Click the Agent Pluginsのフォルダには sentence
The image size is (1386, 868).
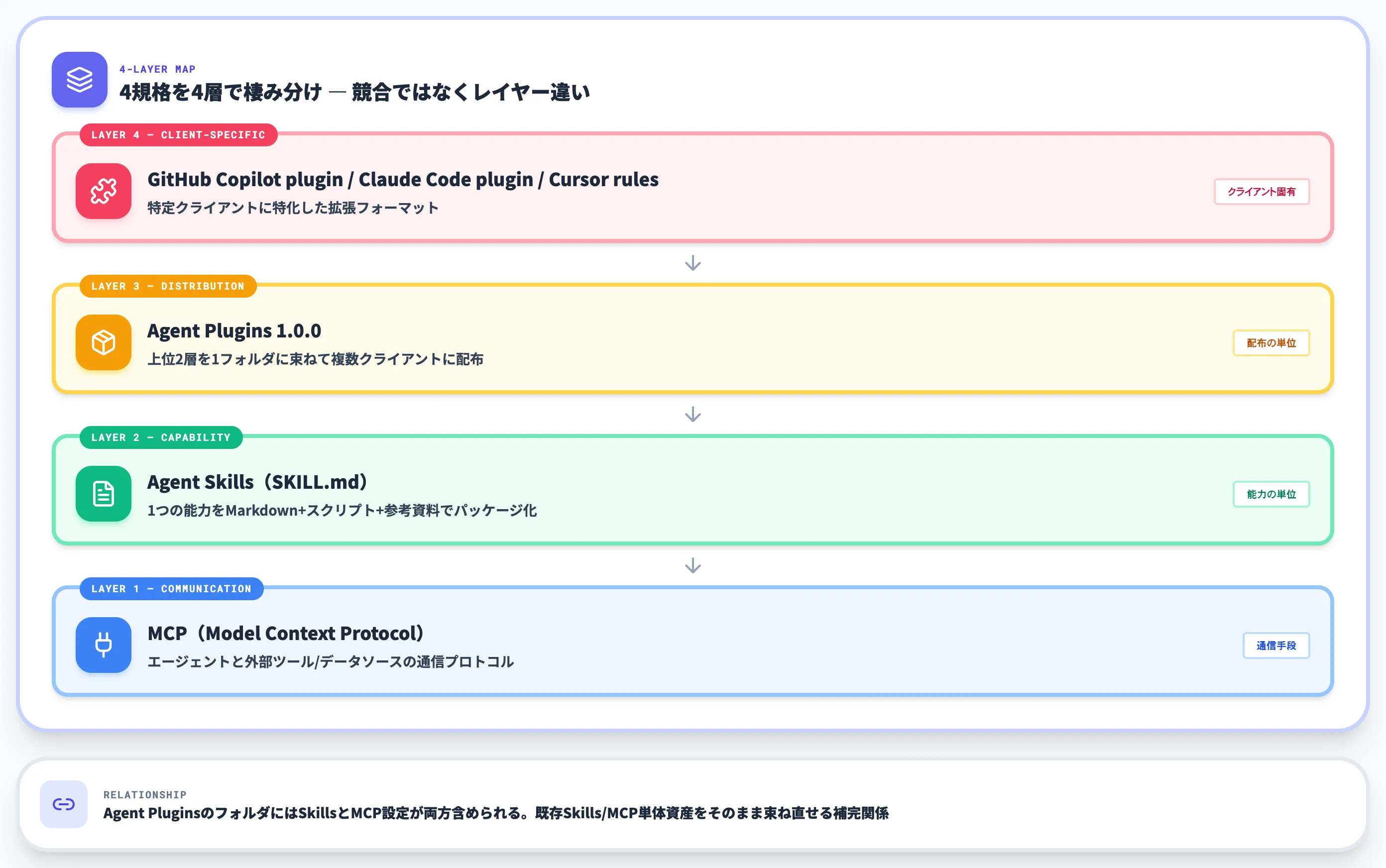pos(496,813)
